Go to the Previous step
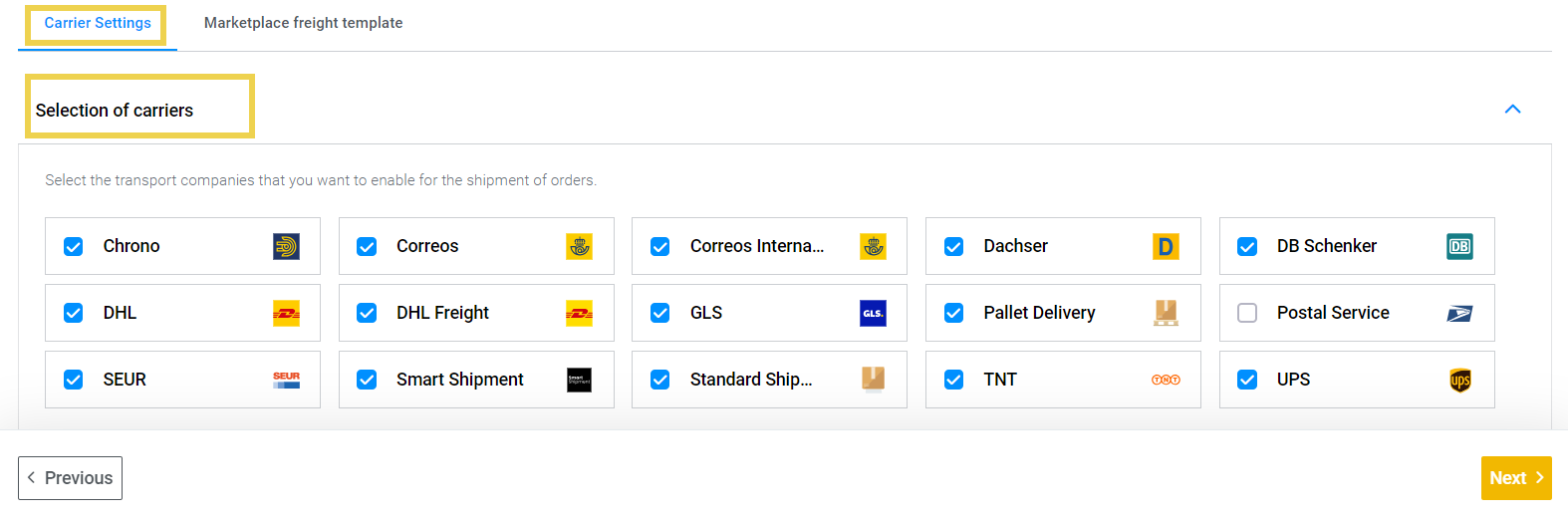 coord(70,478)
